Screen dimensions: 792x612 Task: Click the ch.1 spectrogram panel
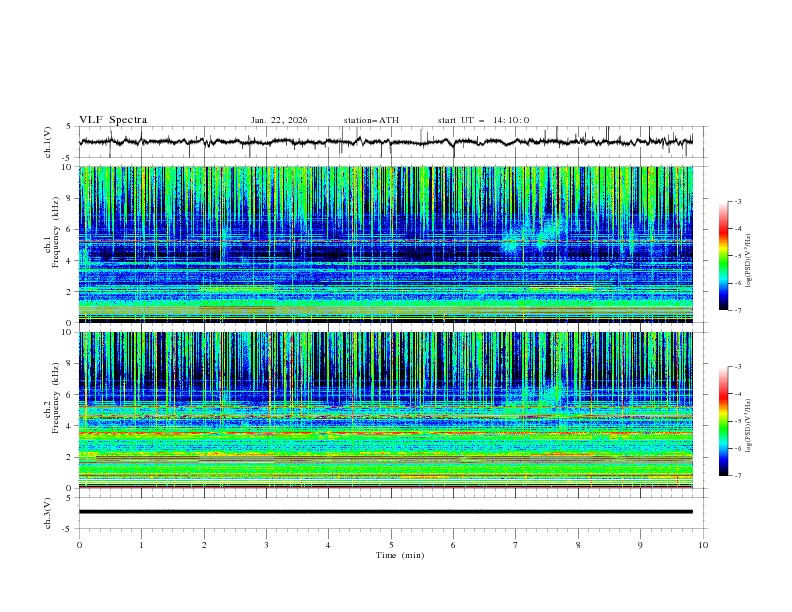pos(386,244)
